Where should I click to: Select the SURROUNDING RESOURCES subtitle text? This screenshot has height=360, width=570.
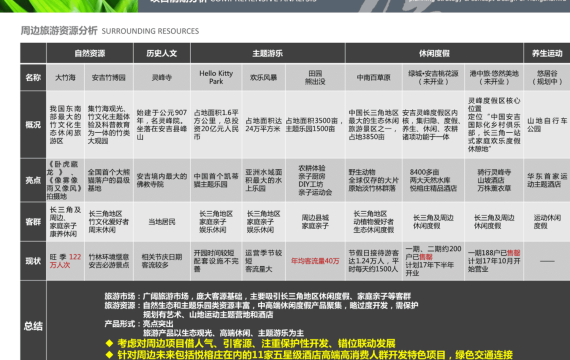pos(150,31)
